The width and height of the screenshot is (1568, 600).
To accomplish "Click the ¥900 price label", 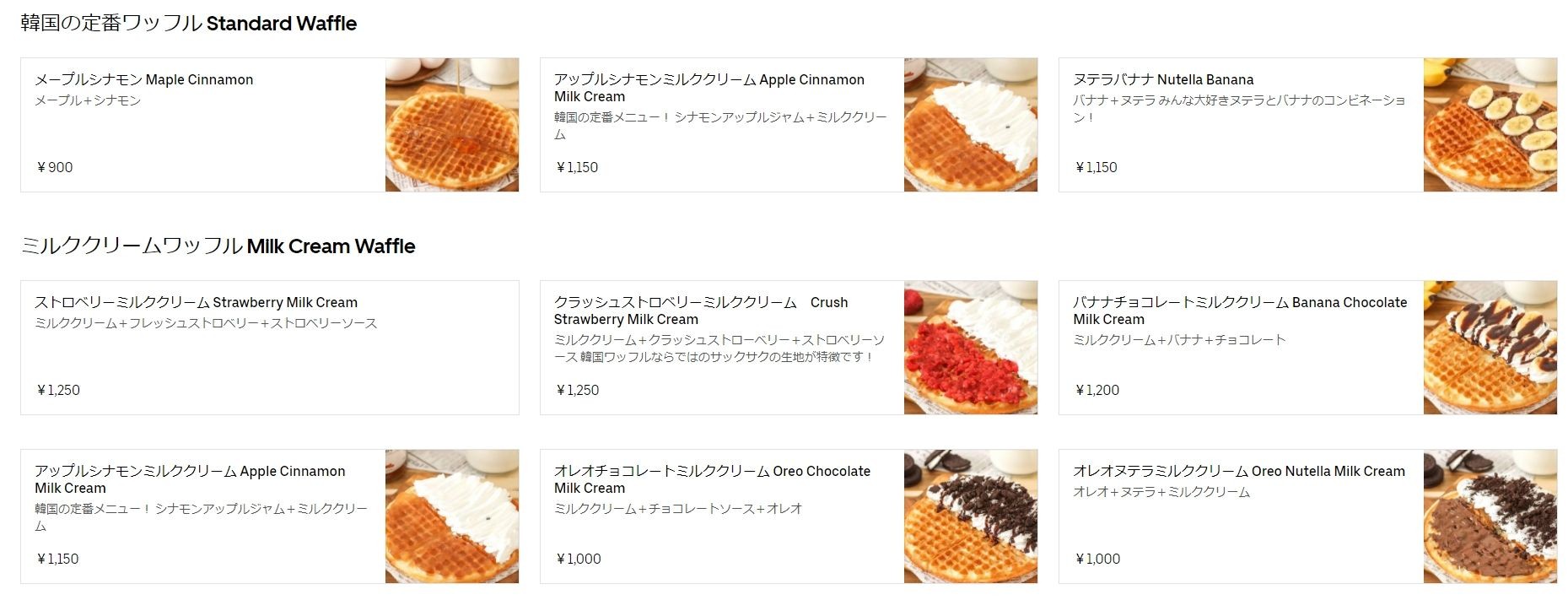I will [55, 167].
